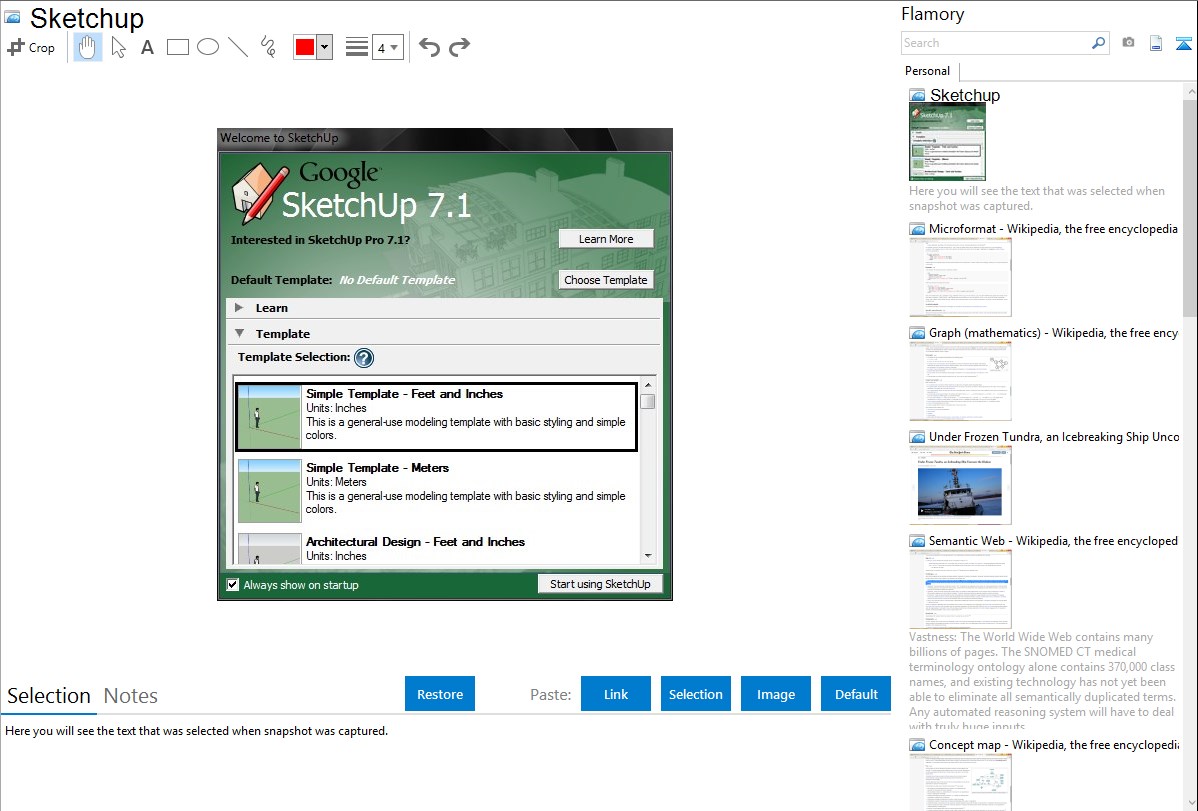Expand the Learn section
The height and width of the screenshot is (811, 1198).
click(x=239, y=307)
